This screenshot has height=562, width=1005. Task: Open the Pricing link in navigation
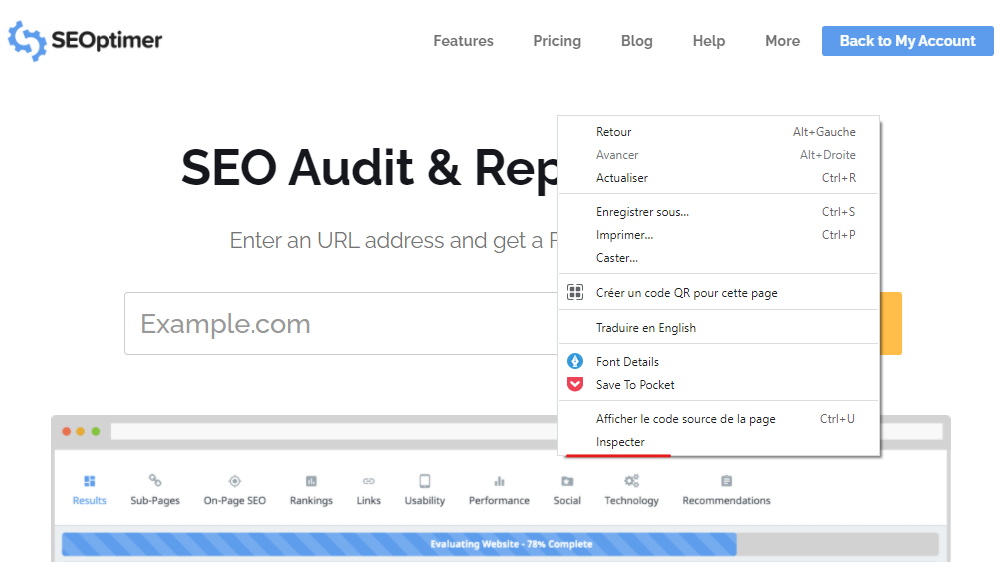(x=557, y=41)
